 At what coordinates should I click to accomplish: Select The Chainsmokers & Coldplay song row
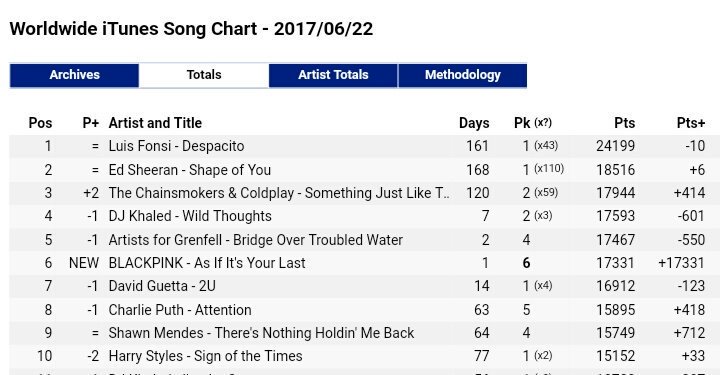pyautogui.click(x=365, y=193)
